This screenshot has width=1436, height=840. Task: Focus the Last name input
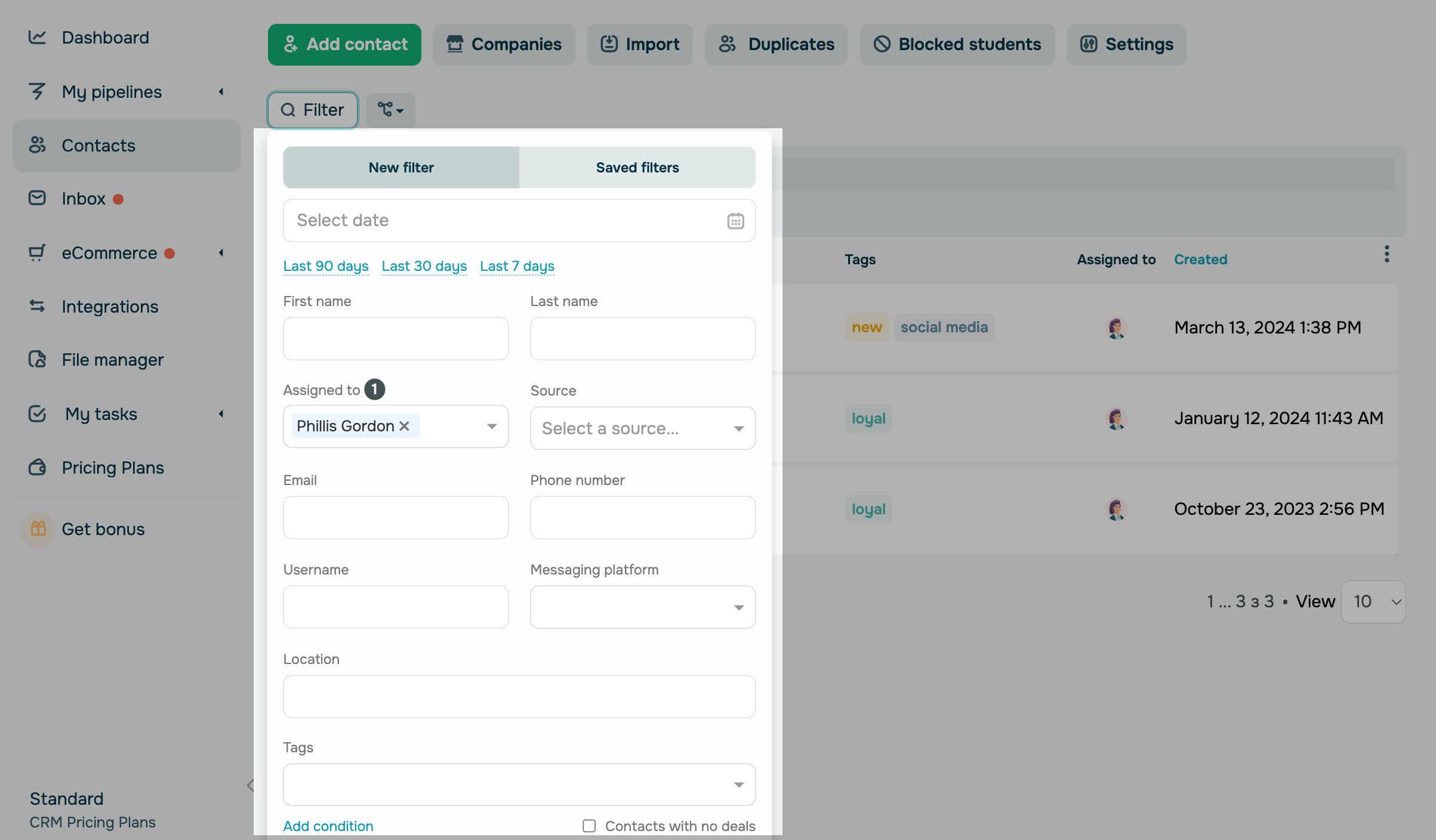[x=643, y=338]
